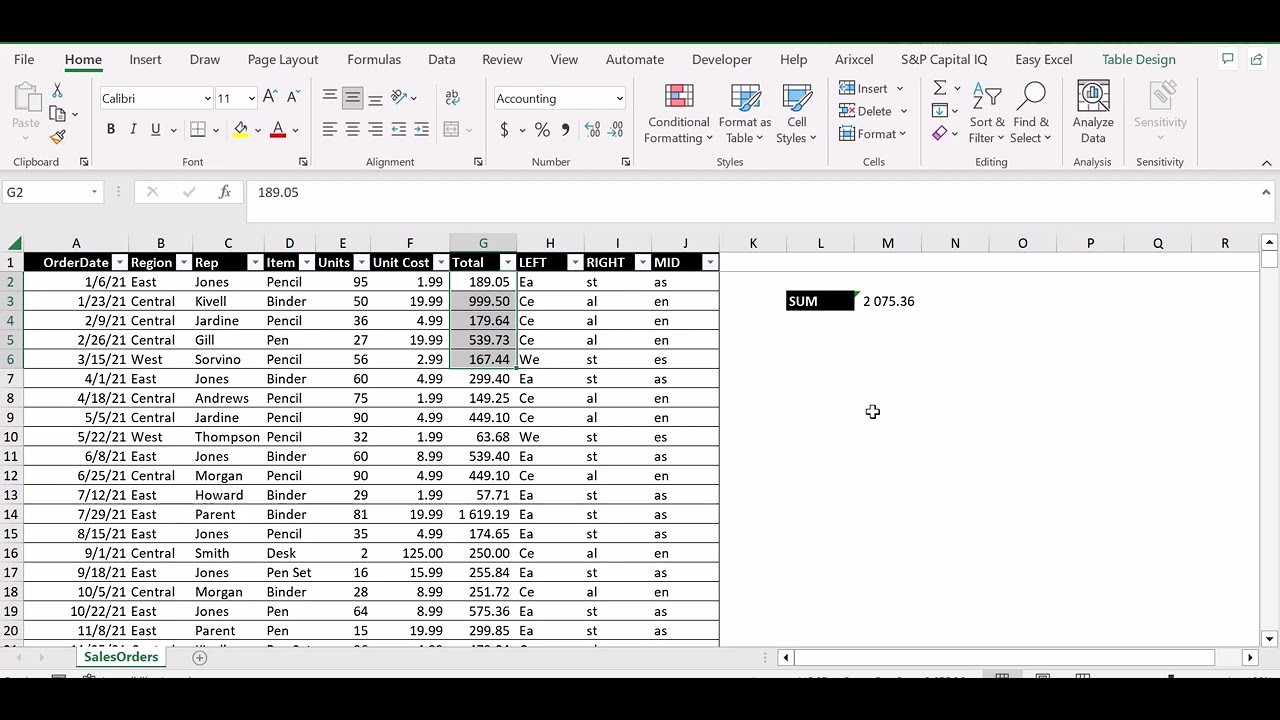Apply middle vertical alignment
The width and height of the screenshot is (1280, 720).
click(x=352, y=98)
